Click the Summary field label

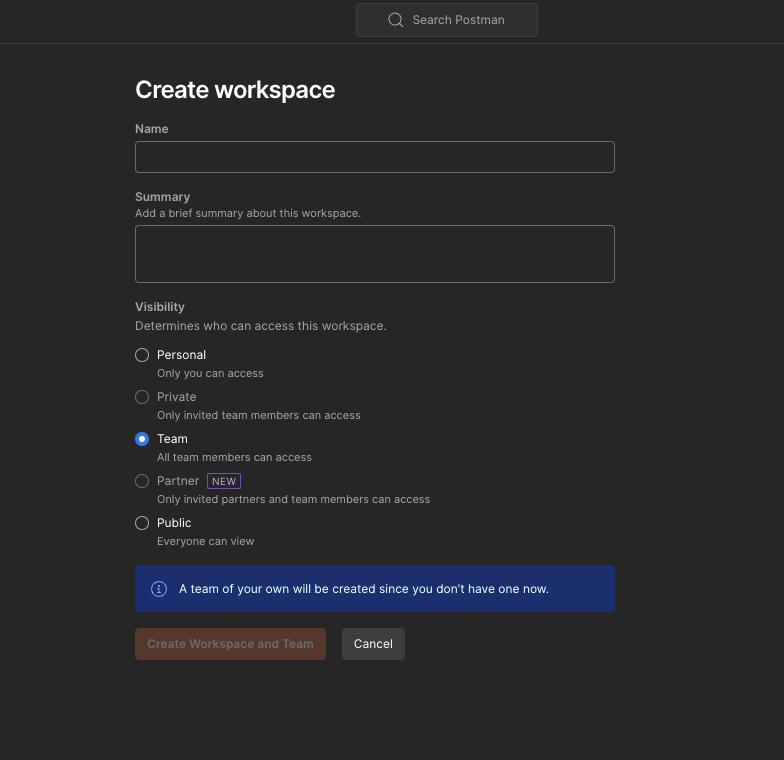click(x=162, y=197)
